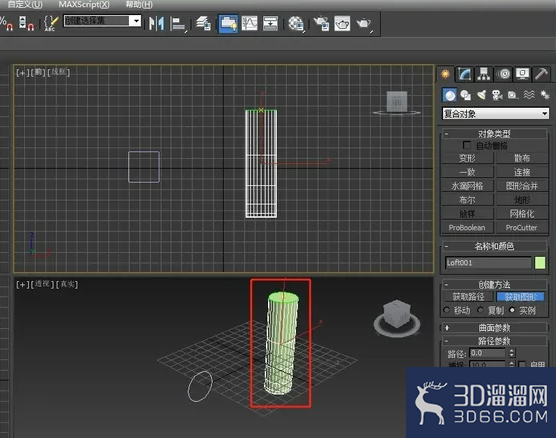This screenshot has width=556, height=438.
Task: Click the ProCutter button
Action: click(x=522, y=227)
